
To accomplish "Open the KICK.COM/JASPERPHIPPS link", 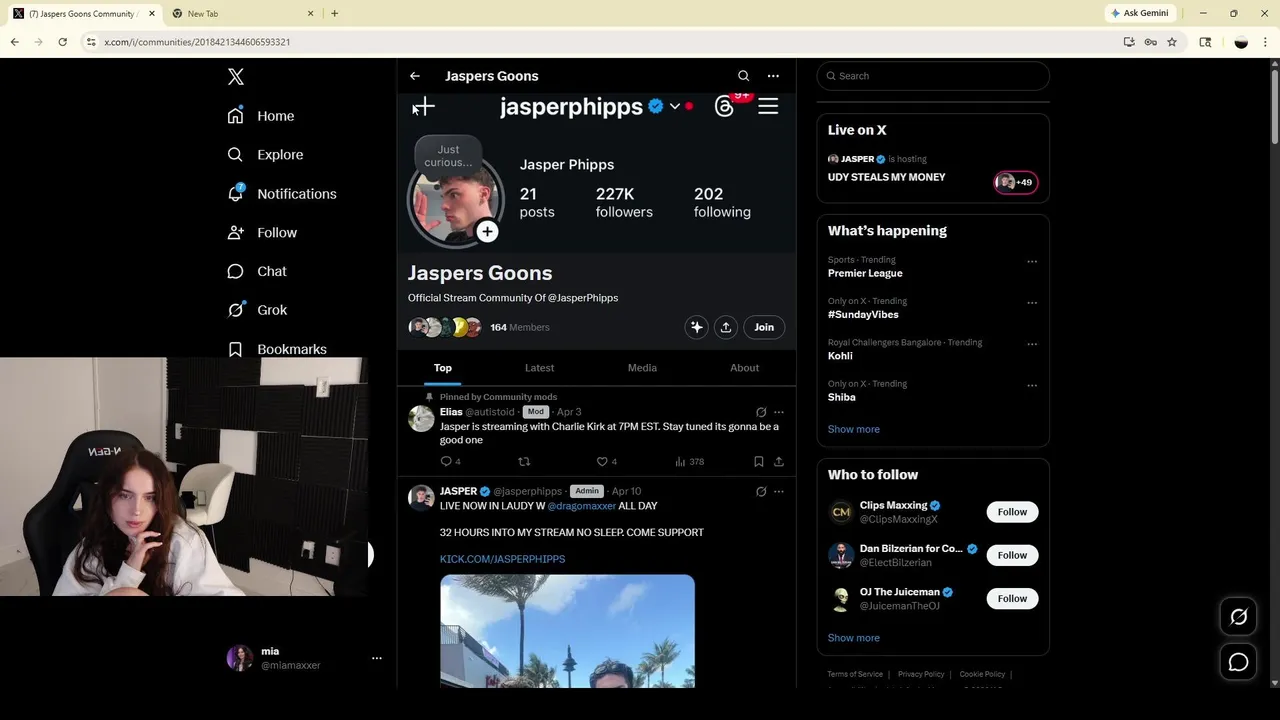I will pos(502,559).
